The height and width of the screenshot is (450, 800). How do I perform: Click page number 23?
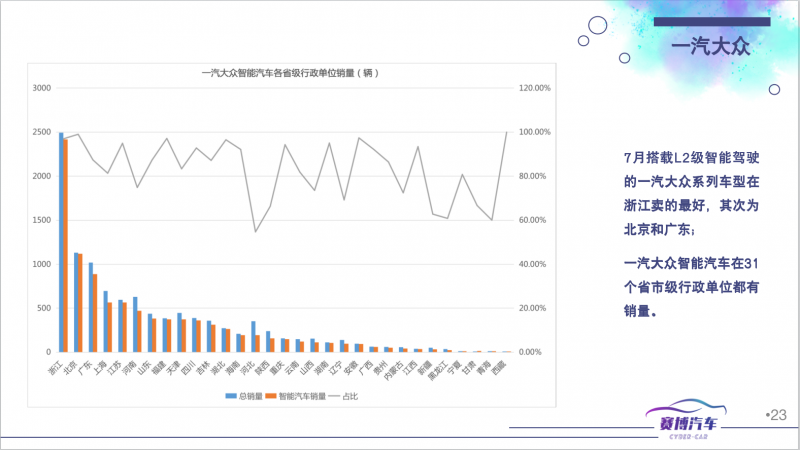point(777,415)
